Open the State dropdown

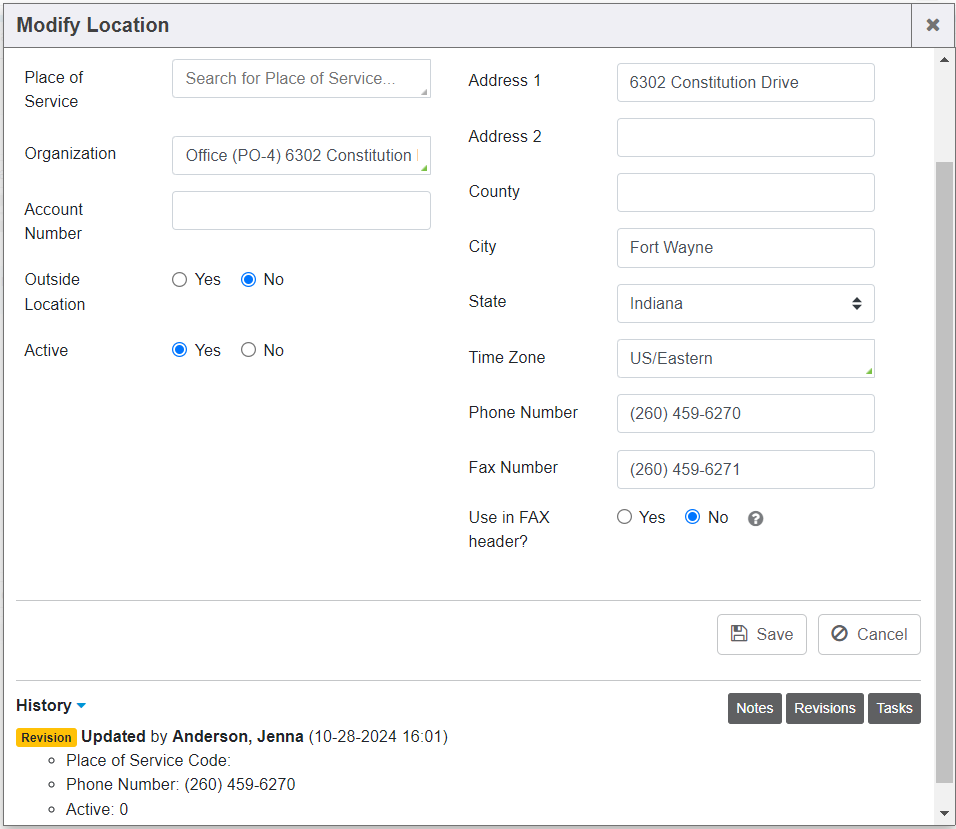(x=745, y=303)
